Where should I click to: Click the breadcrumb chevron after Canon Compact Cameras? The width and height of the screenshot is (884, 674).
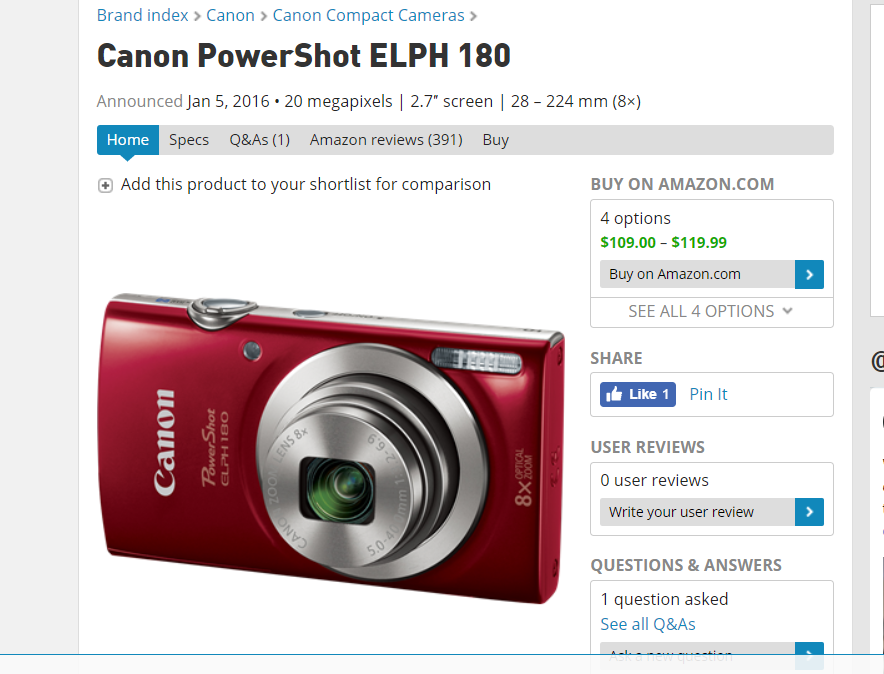click(473, 16)
